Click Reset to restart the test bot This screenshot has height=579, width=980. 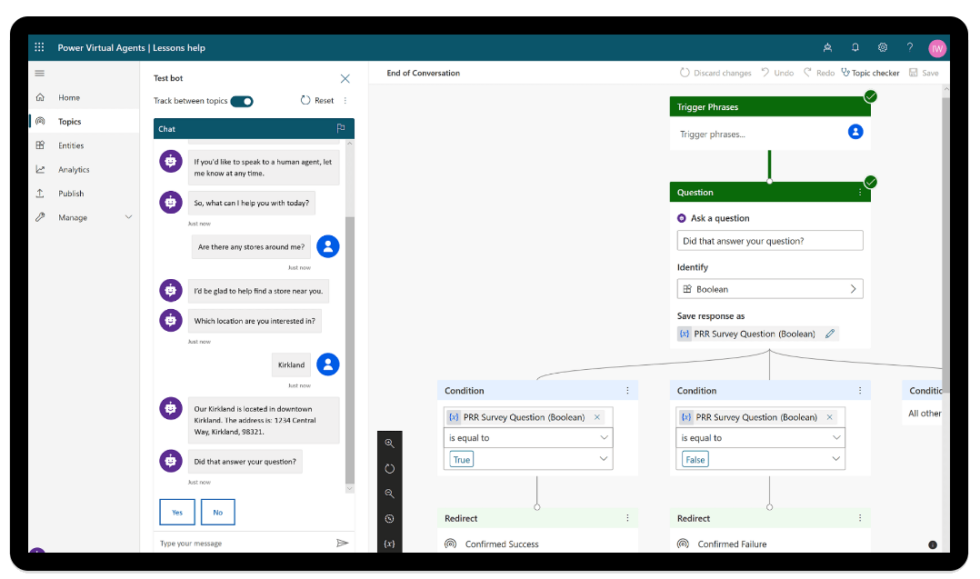[318, 101]
